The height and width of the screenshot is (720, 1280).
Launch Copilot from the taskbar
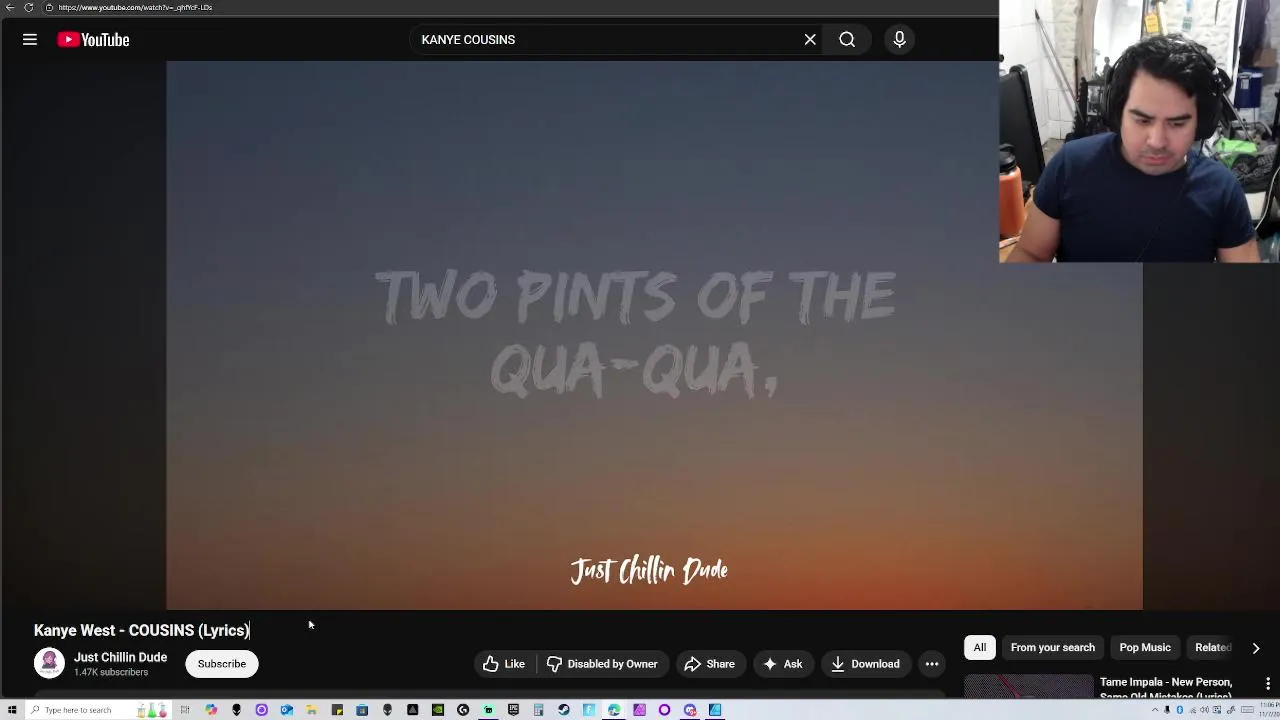coord(211,710)
